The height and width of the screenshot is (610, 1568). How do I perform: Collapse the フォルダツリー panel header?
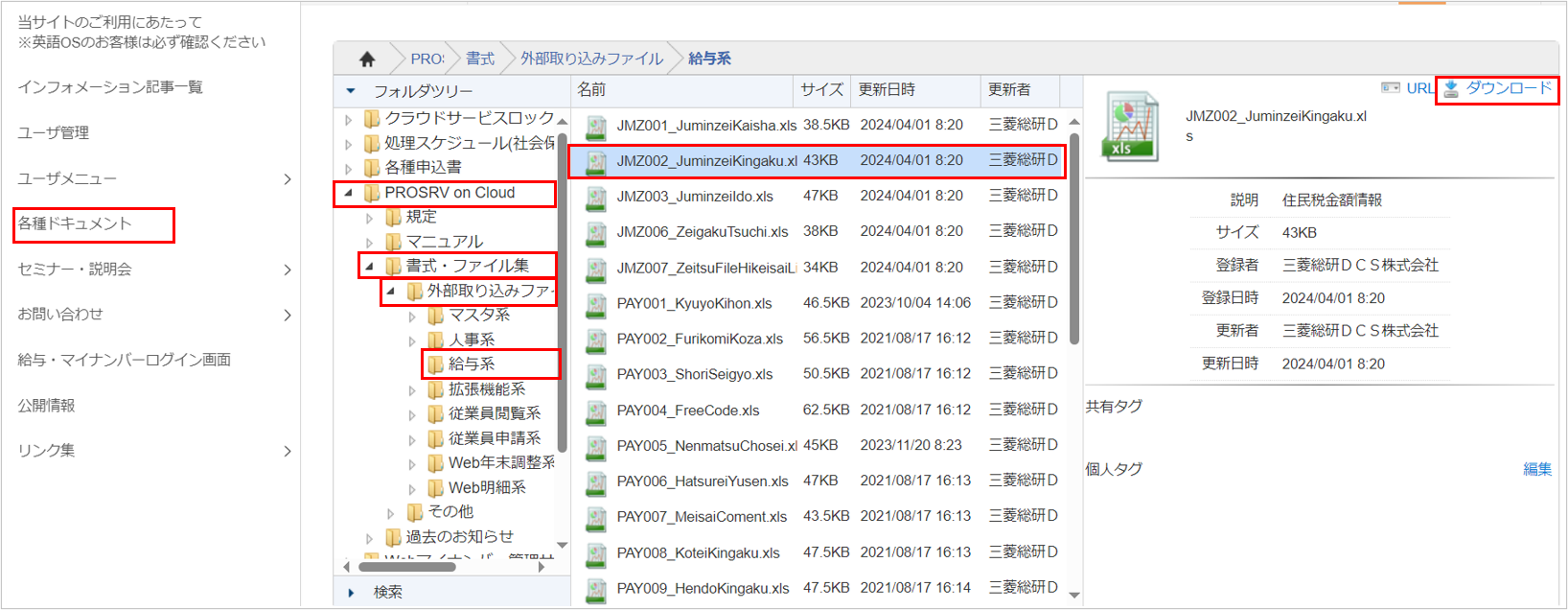(x=351, y=91)
